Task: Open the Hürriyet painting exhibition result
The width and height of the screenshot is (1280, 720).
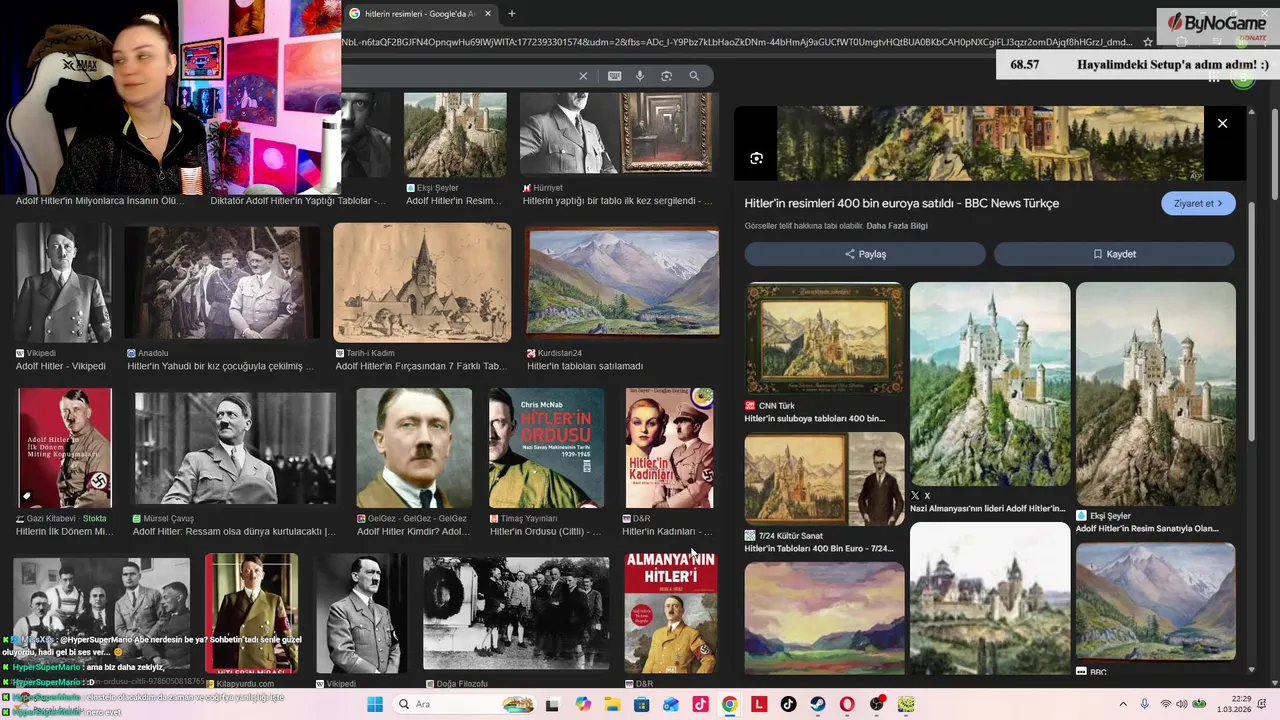Action: tap(619, 134)
